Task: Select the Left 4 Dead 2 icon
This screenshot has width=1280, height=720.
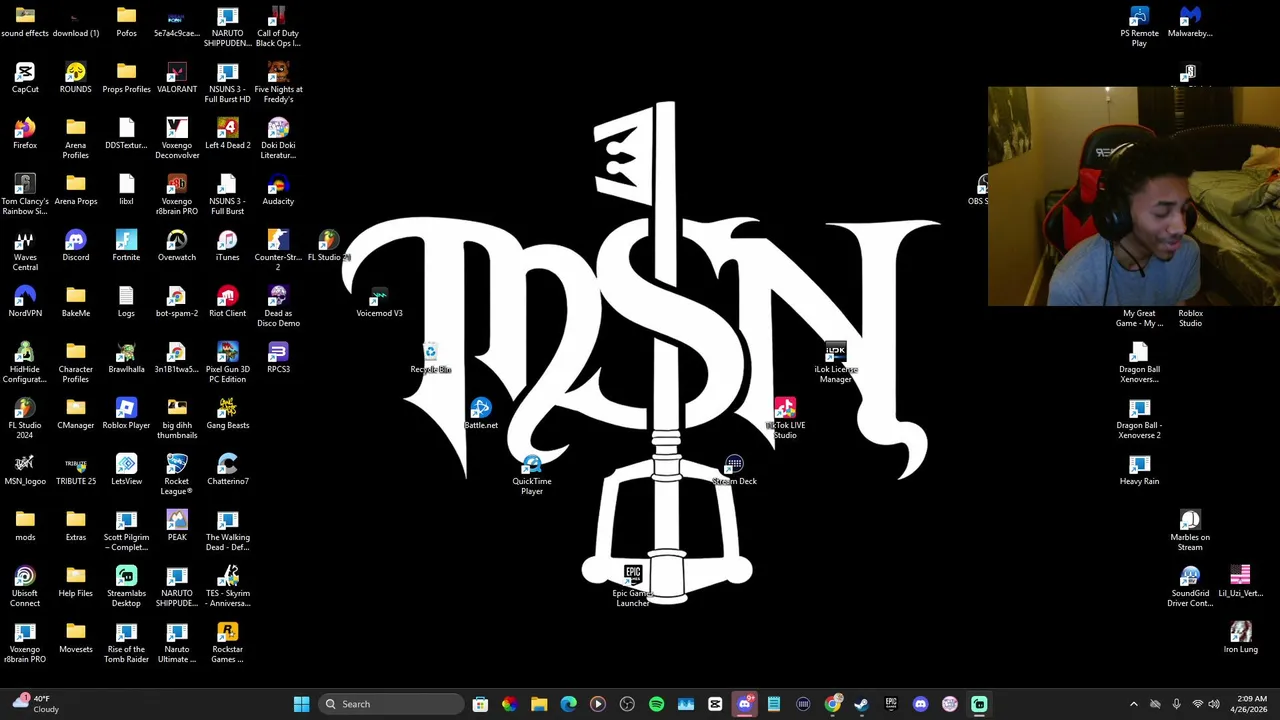Action: (228, 134)
